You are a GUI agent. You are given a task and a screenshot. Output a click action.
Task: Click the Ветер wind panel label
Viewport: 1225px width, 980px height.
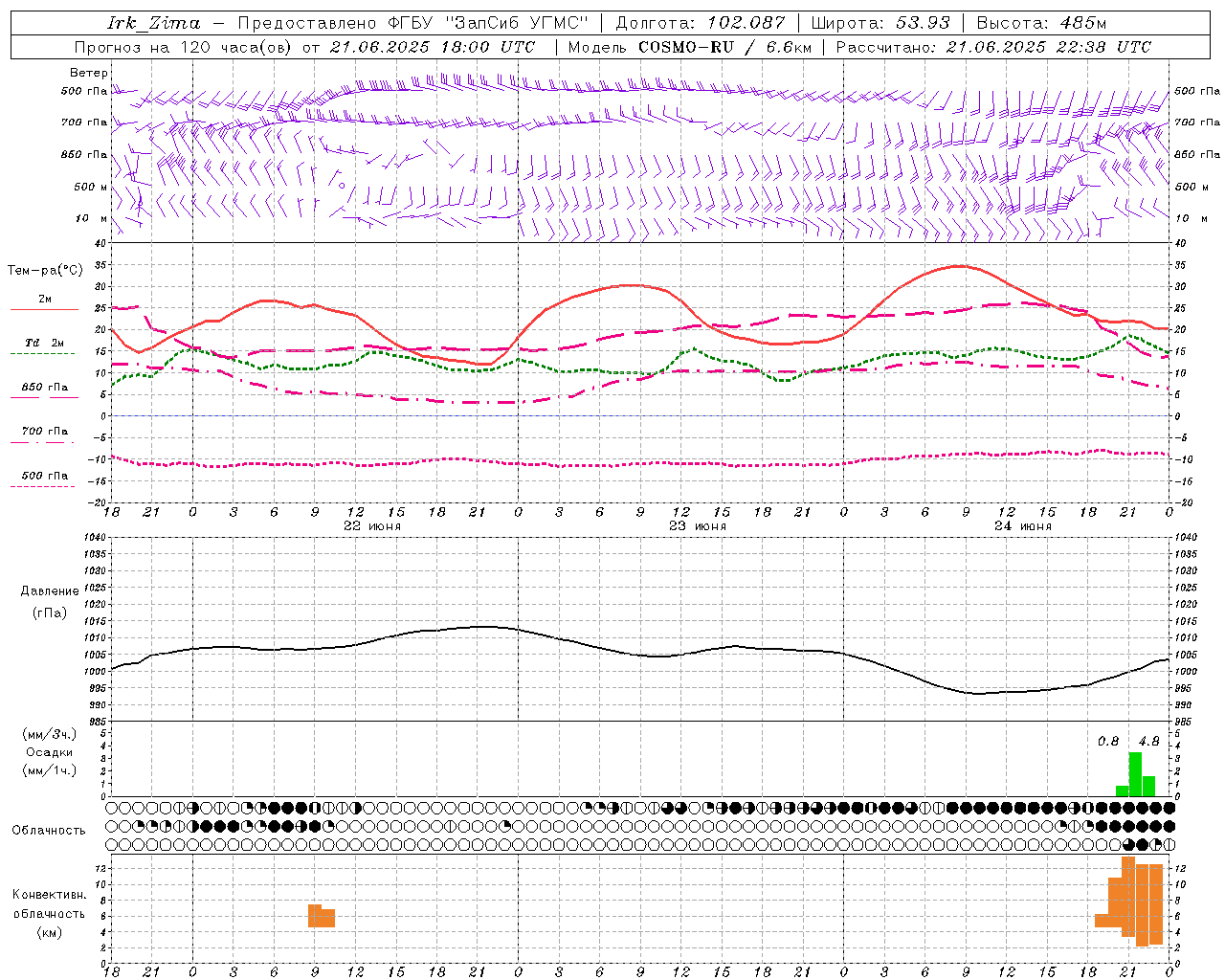click(89, 73)
